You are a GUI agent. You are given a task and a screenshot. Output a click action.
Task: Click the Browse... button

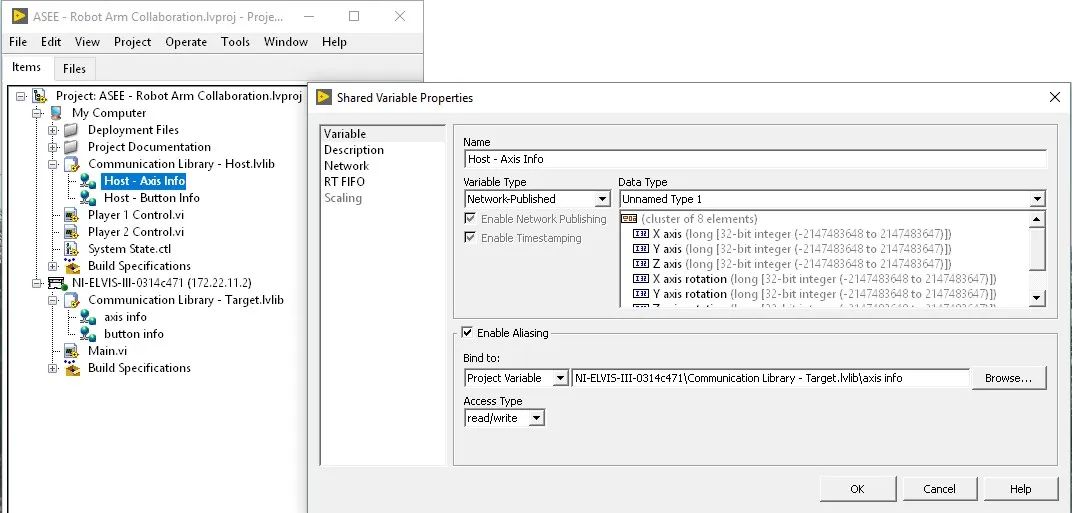[x=1010, y=378]
